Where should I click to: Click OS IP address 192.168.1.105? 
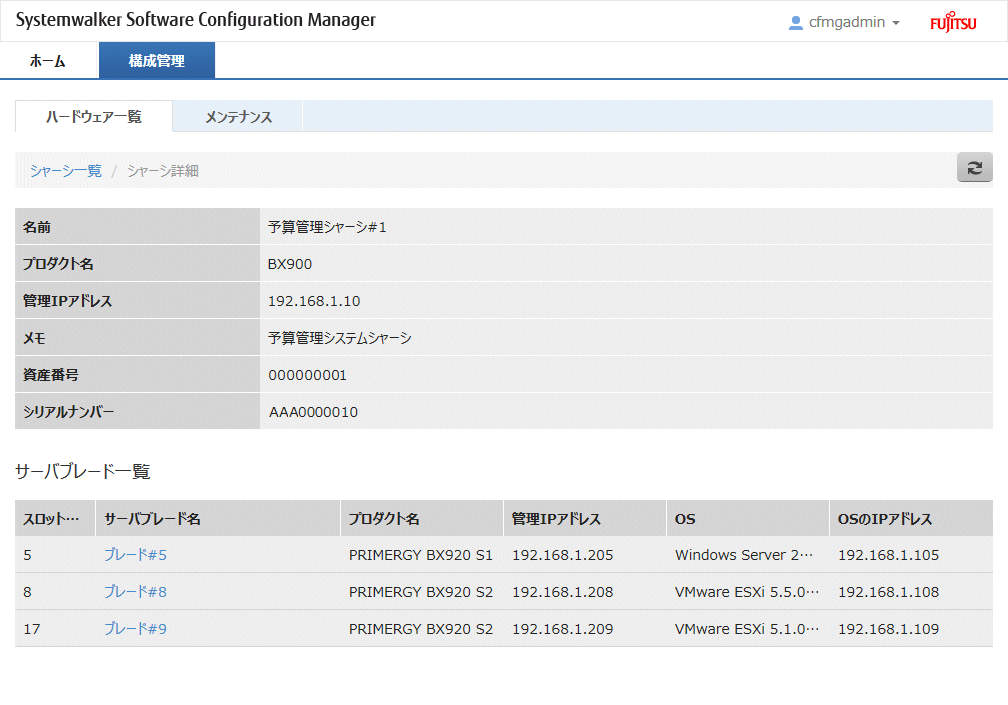(x=888, y=555)
